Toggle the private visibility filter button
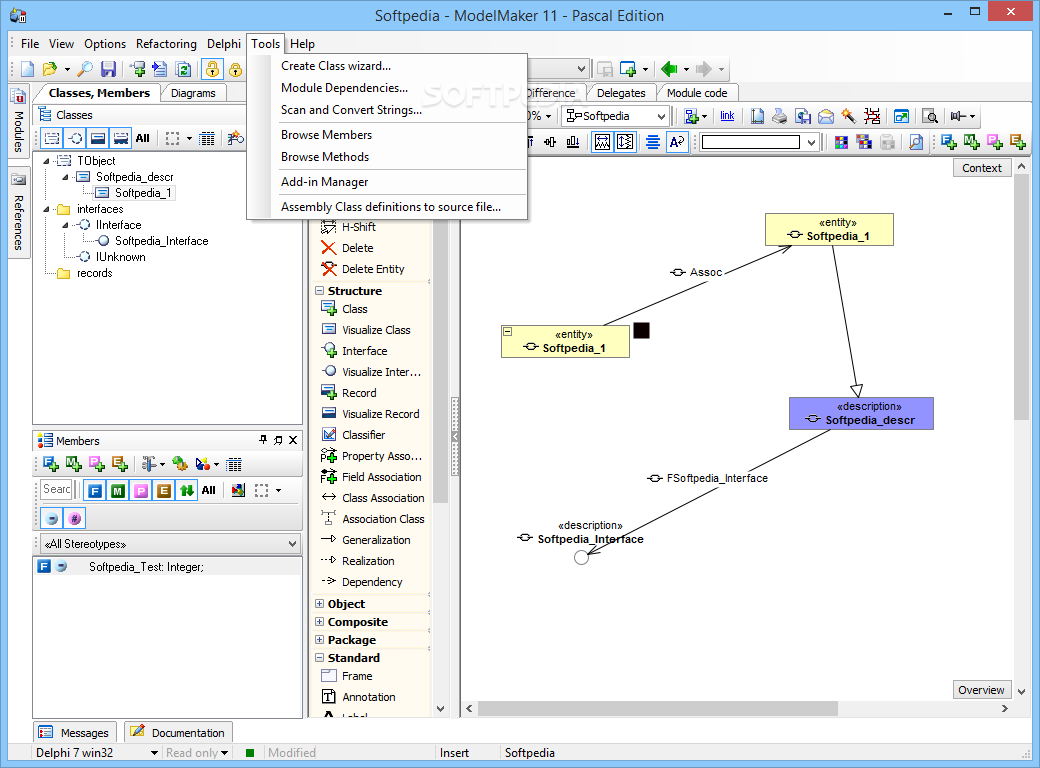The height and width of the screenshot is (768, 1040). click(52, 519)
